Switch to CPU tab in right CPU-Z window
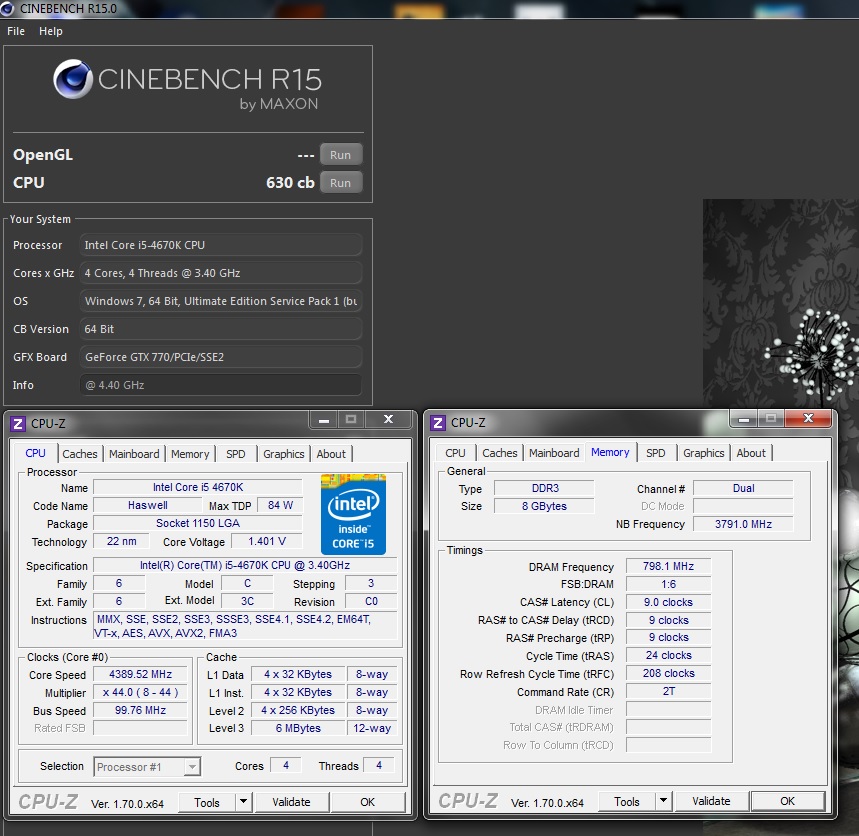The height and width of the screenshot is (836, 859). [x=455, y=453]
